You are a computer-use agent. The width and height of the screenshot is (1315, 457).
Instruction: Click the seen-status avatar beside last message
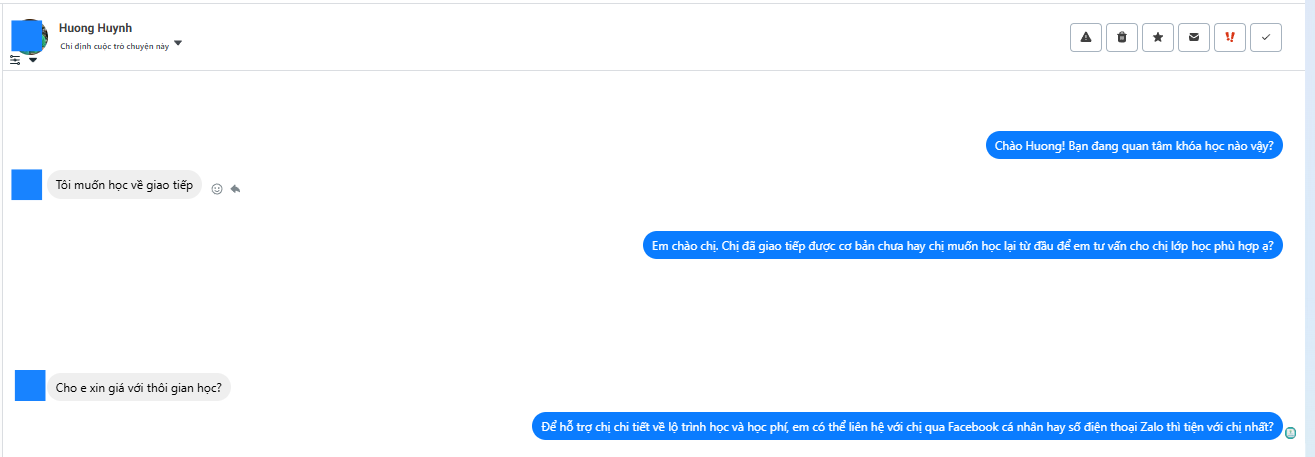pos(1291,433)
